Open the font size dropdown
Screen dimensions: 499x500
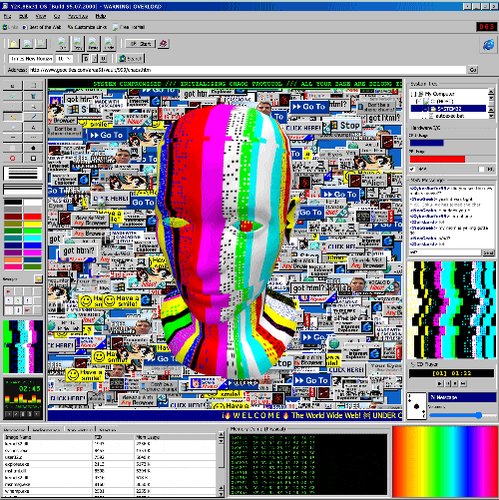click(64, 59)
